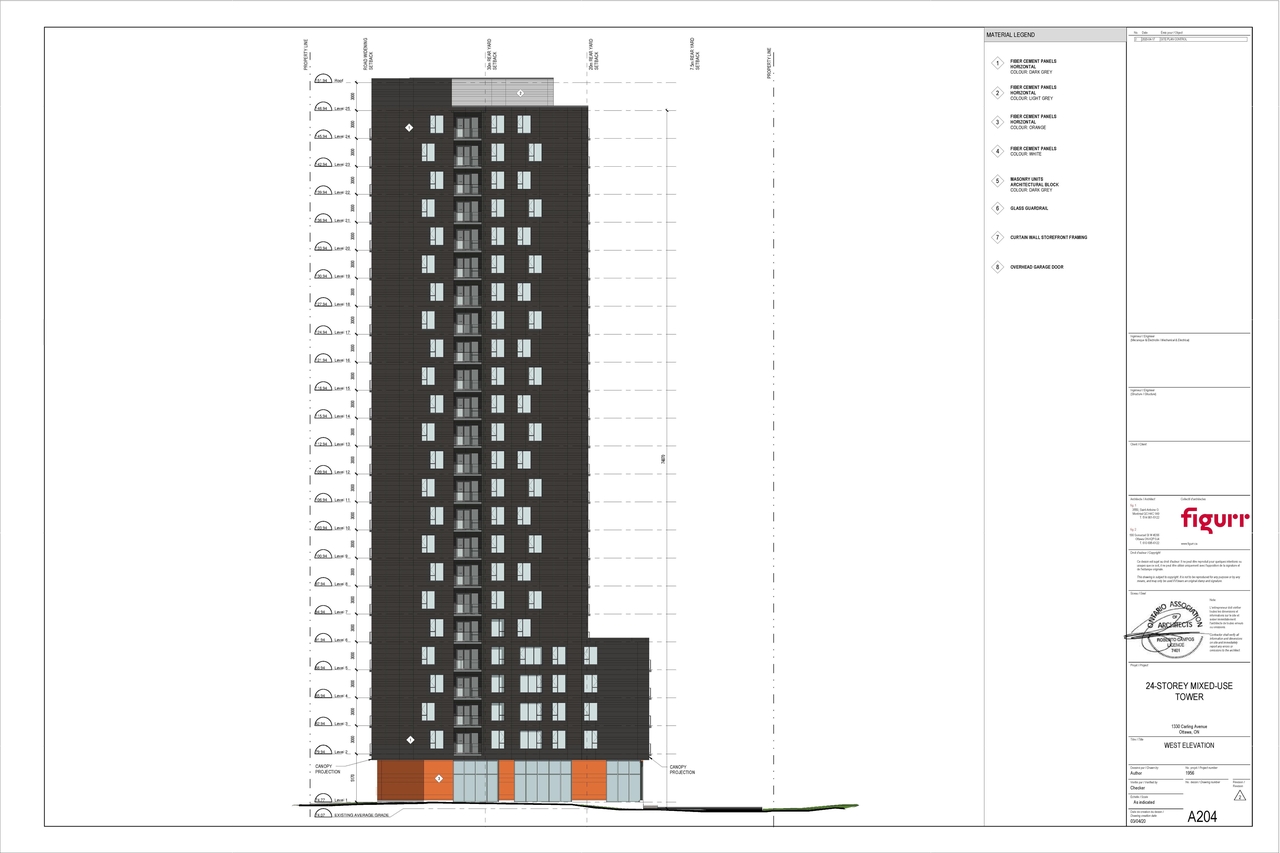Click the MATERIAL LEGEND heading
The width and height of the screenshot is (1280, 853).
(x=1011, y=35)
